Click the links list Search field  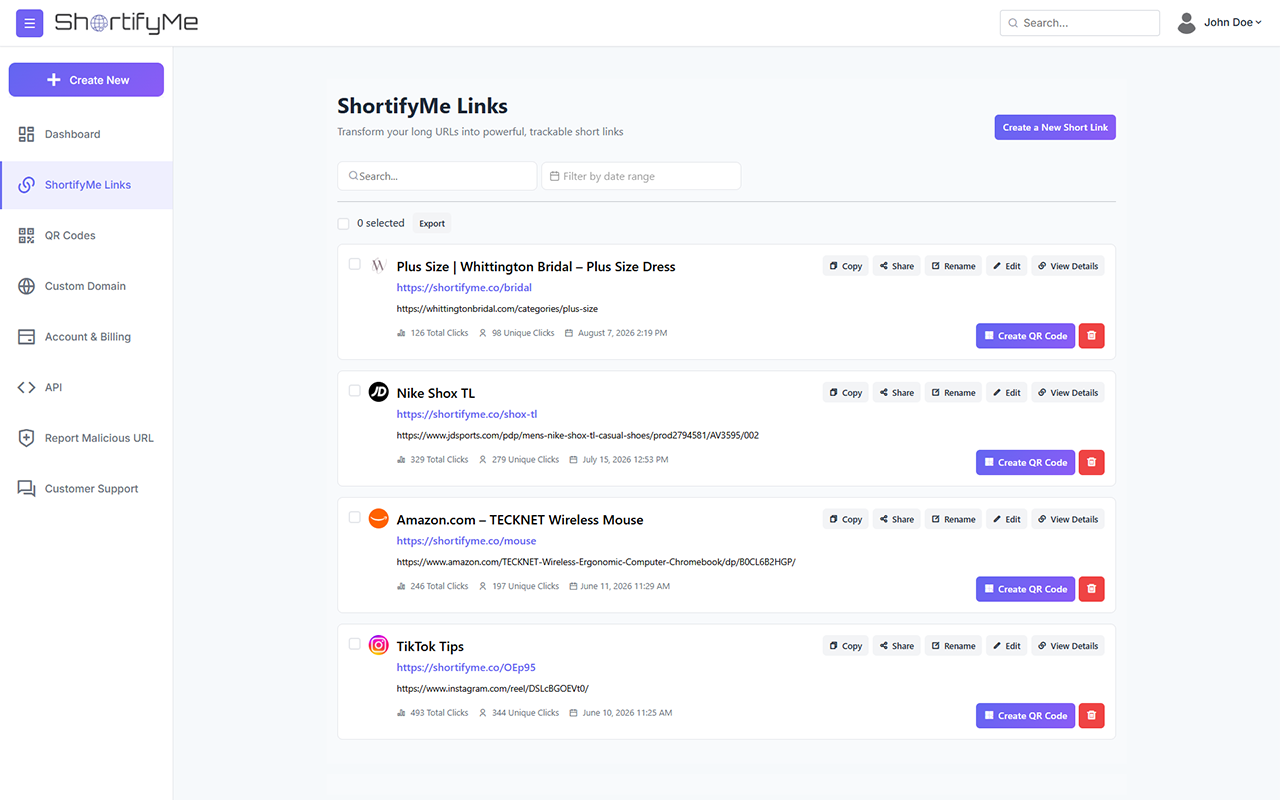tap(437, 176)
